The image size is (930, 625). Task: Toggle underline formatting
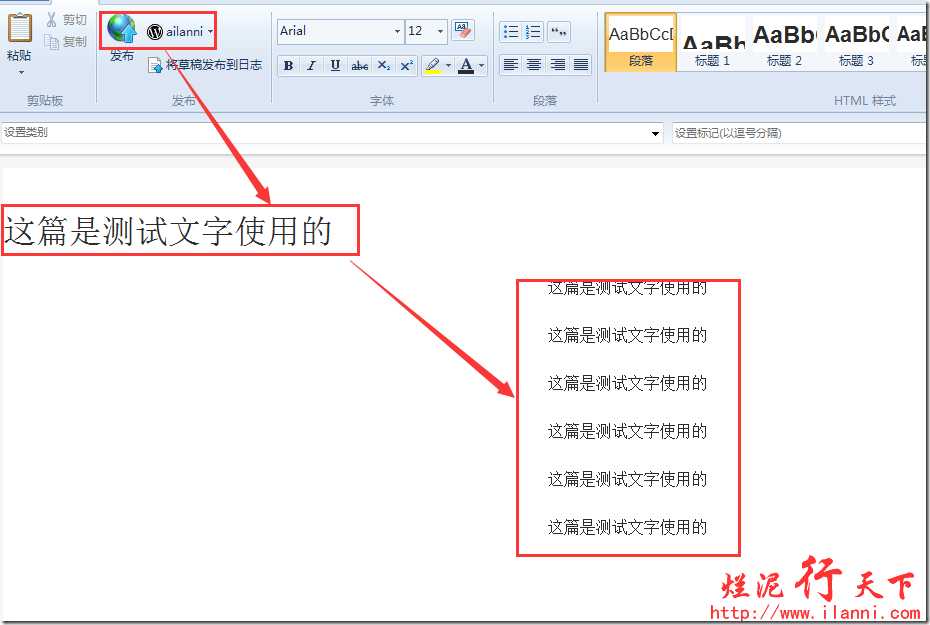pyautogui.click(x=335, y=65)
